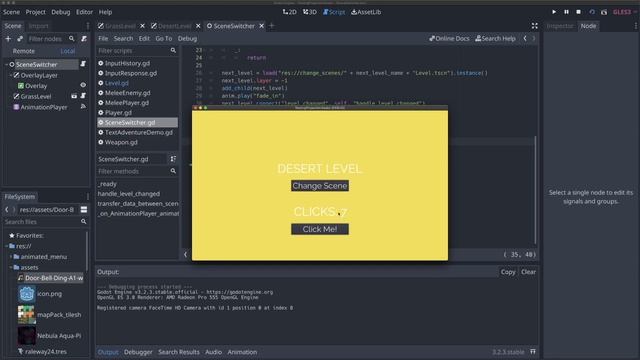Clear the output log

528,272
